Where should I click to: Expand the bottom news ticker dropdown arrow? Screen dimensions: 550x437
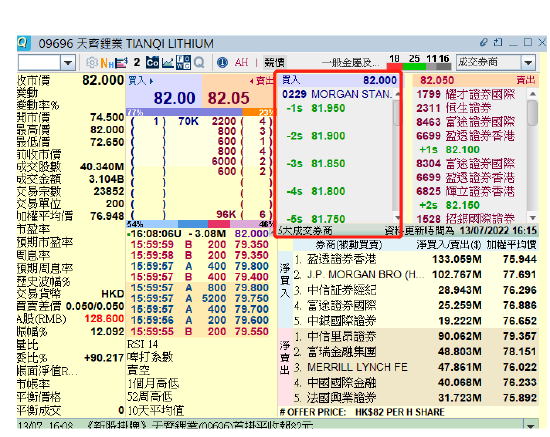(x=530, y=425)
